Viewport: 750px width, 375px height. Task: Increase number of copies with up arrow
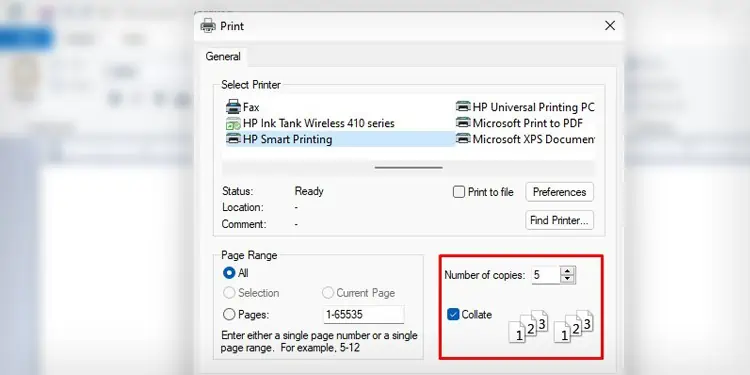point(568,271)
